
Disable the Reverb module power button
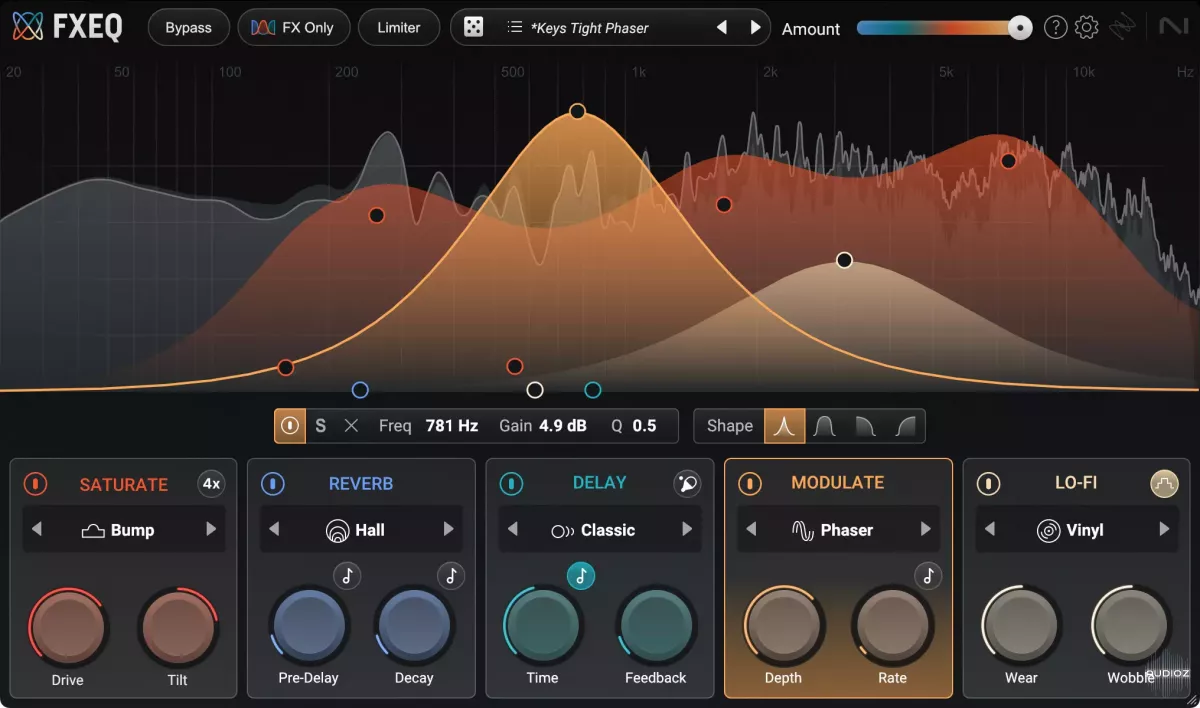pyautogui.click(x=273, y=484)
